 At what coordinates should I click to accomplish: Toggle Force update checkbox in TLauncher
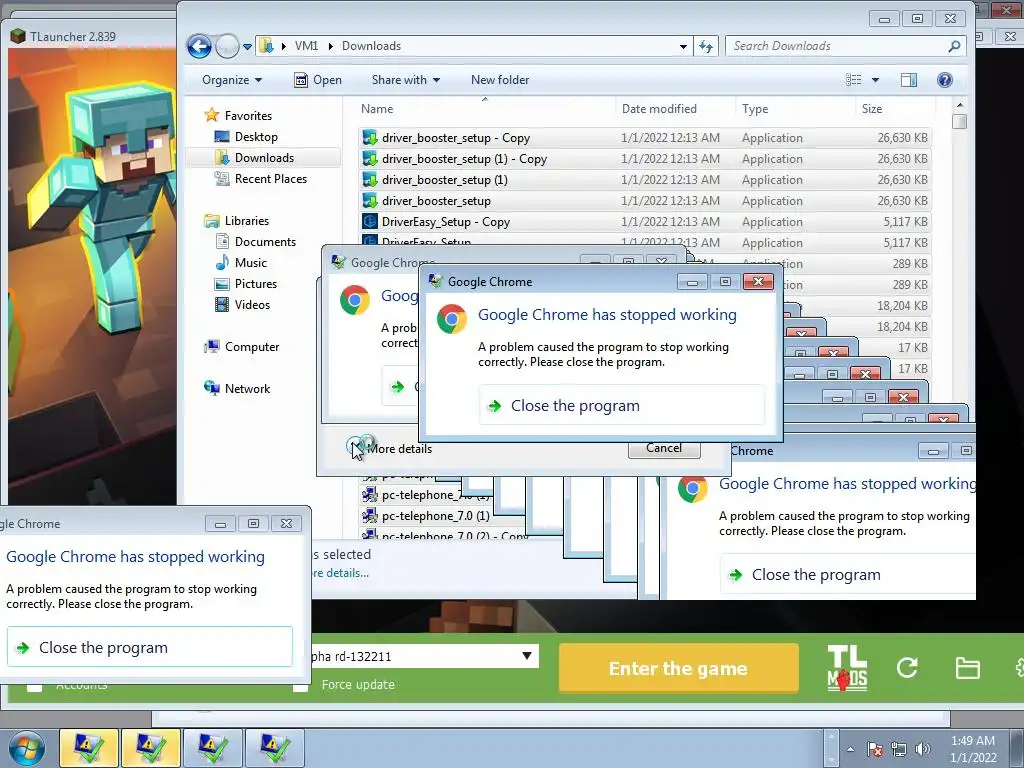[x=300, y=685]
